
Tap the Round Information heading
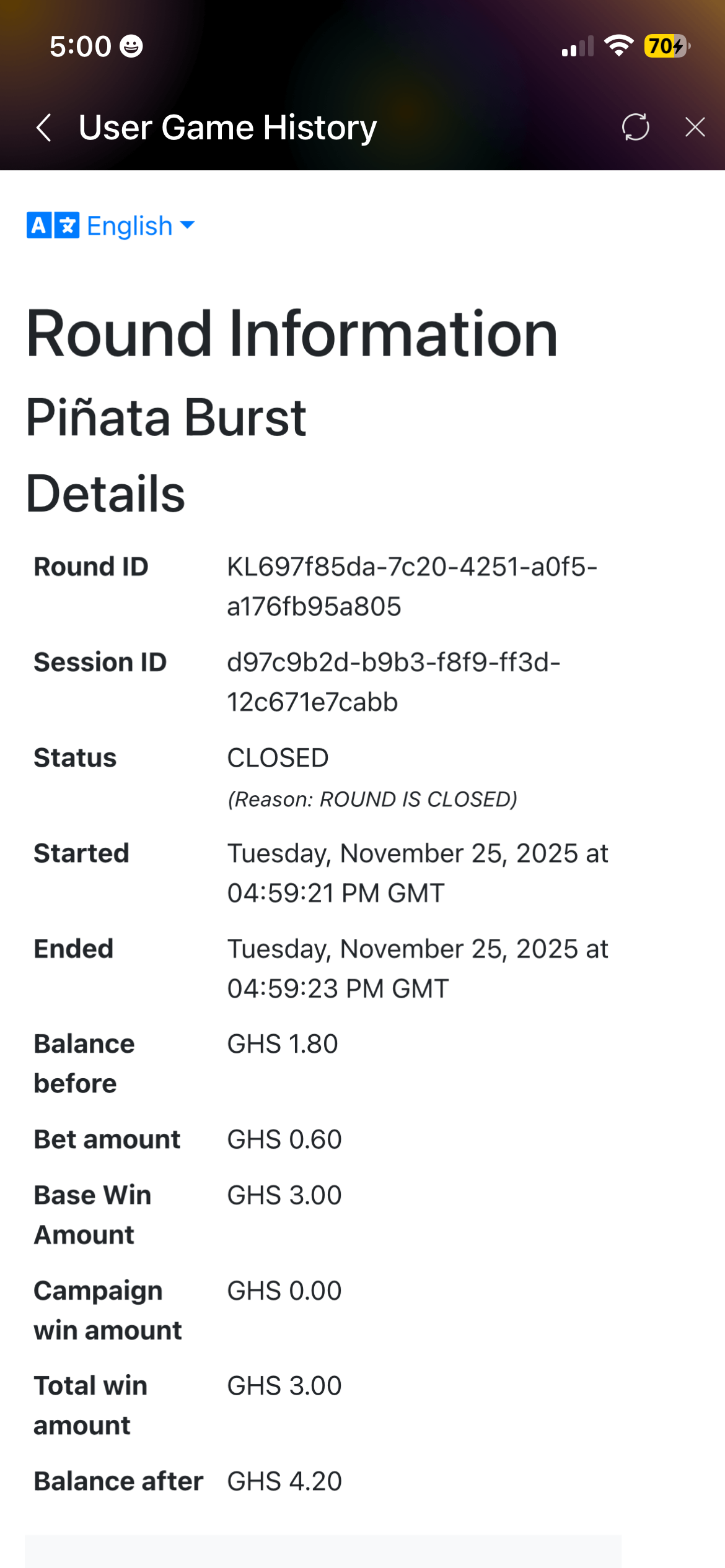click(x=292, y=334)
